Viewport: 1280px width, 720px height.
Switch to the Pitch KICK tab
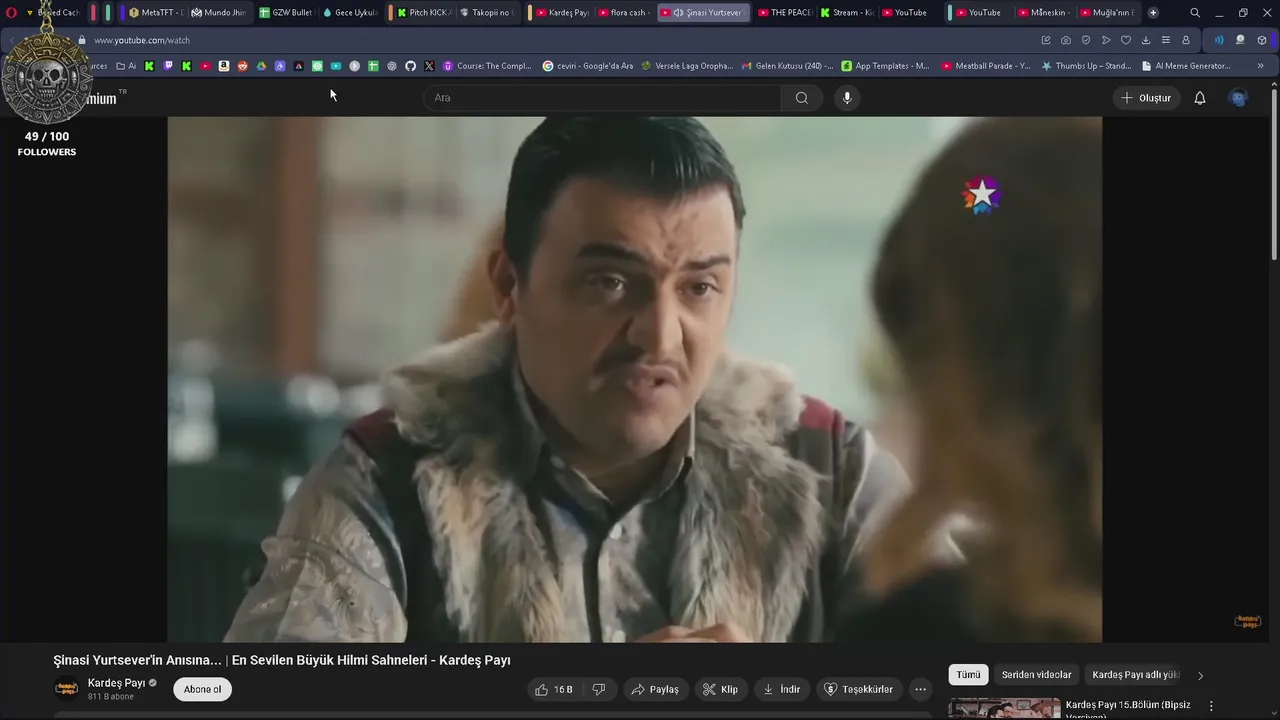click(x=424, y=13)
